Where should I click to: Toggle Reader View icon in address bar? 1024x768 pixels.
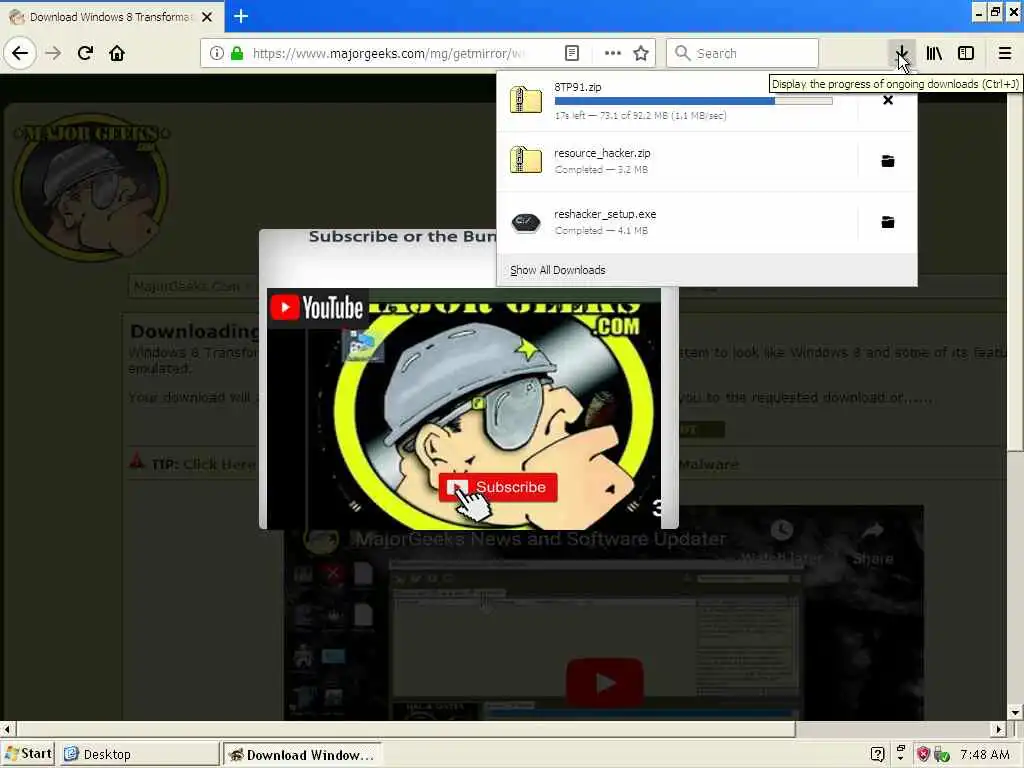pyautogui.click(x=571, y=53)
